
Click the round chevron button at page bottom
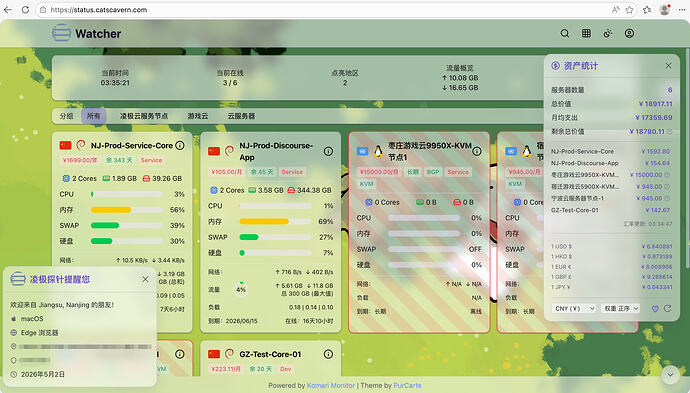click(x=670, y=375)
